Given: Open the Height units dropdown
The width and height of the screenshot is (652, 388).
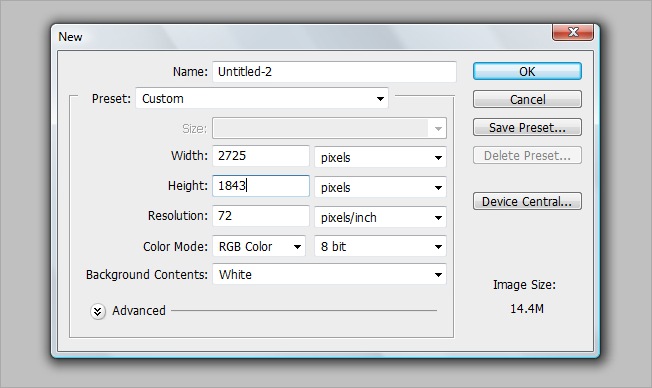Looking at the screenshot, I should coord(380,187).
